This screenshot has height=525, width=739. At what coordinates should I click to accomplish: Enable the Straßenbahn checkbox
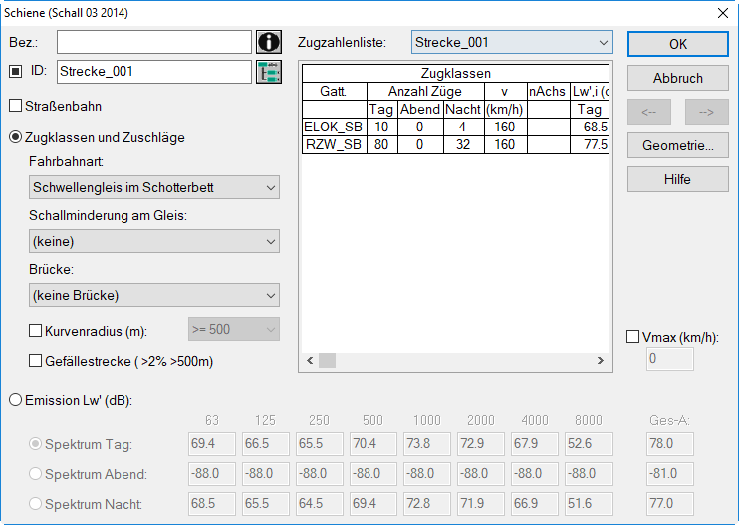pyautogui.click(x=16, y=106)
